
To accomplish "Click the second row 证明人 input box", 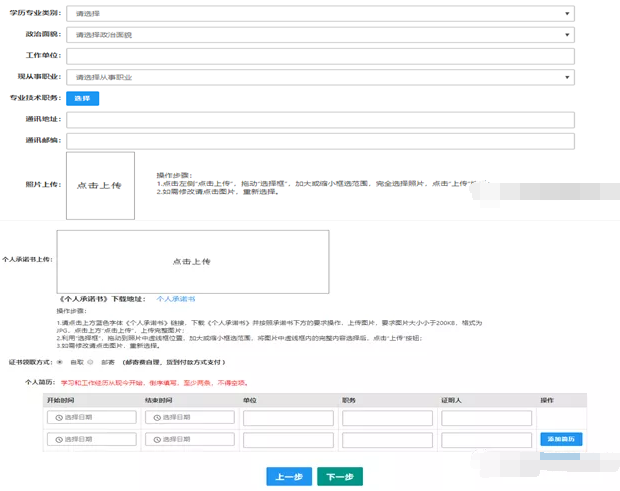I will [486, 440].
